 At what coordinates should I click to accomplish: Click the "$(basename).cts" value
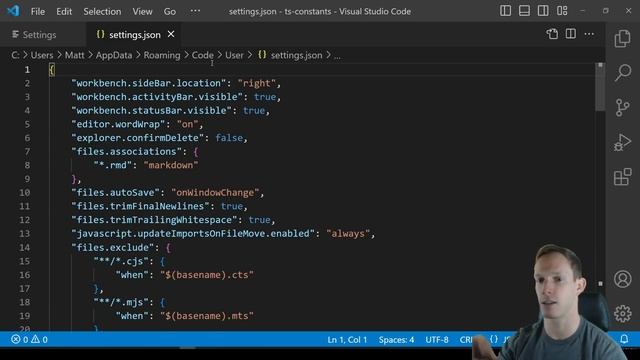(207, 275)
